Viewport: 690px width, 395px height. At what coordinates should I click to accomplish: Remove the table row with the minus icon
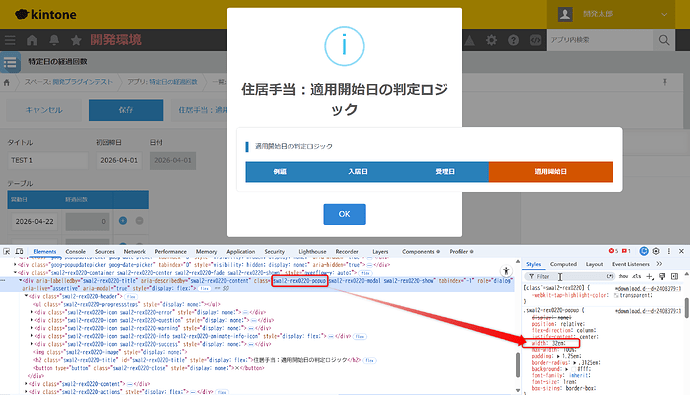click(139, 221)
